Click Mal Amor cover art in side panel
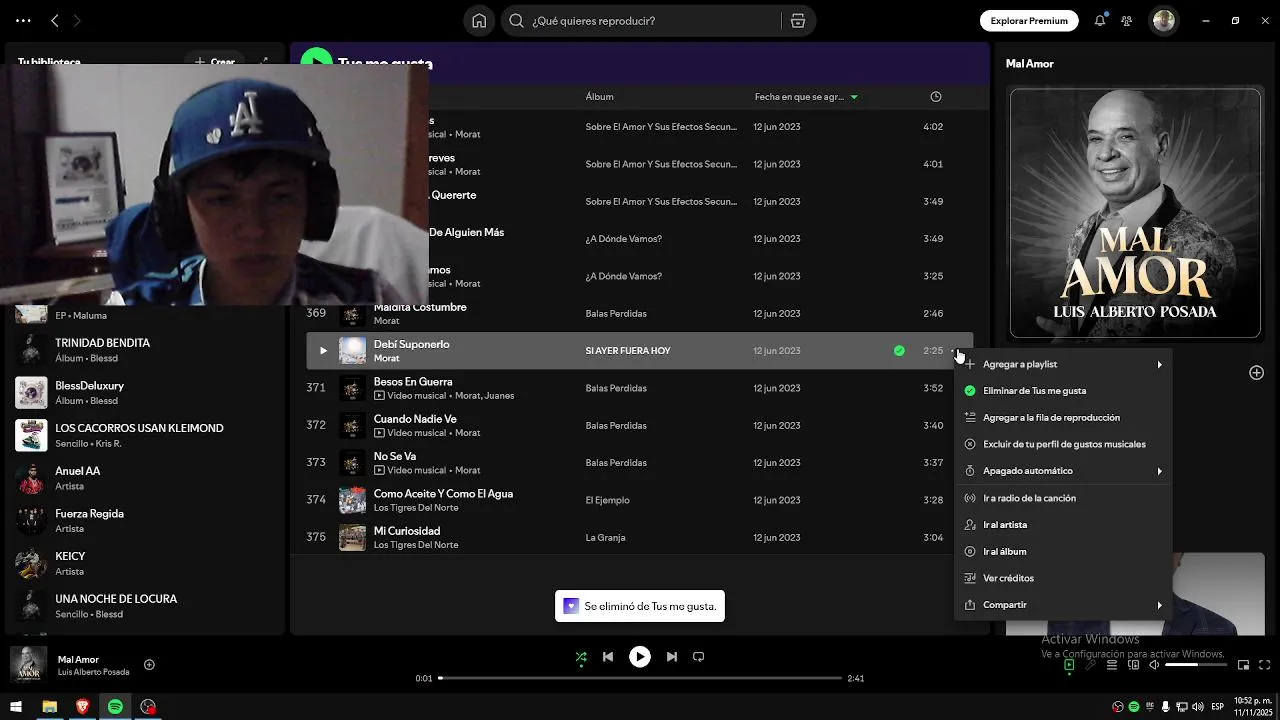The width and height of the screenshot is (1280, 720). (1135, 213)
